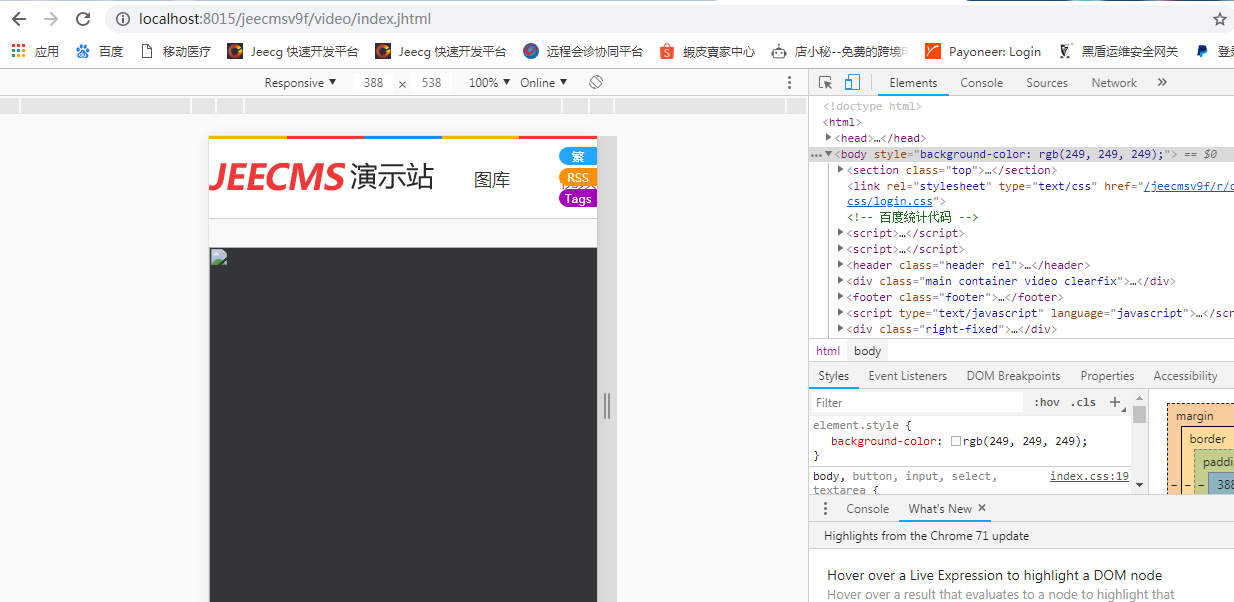Toggle the device toolbar icon
This screenshot has height=602, width=1234.
851,83
